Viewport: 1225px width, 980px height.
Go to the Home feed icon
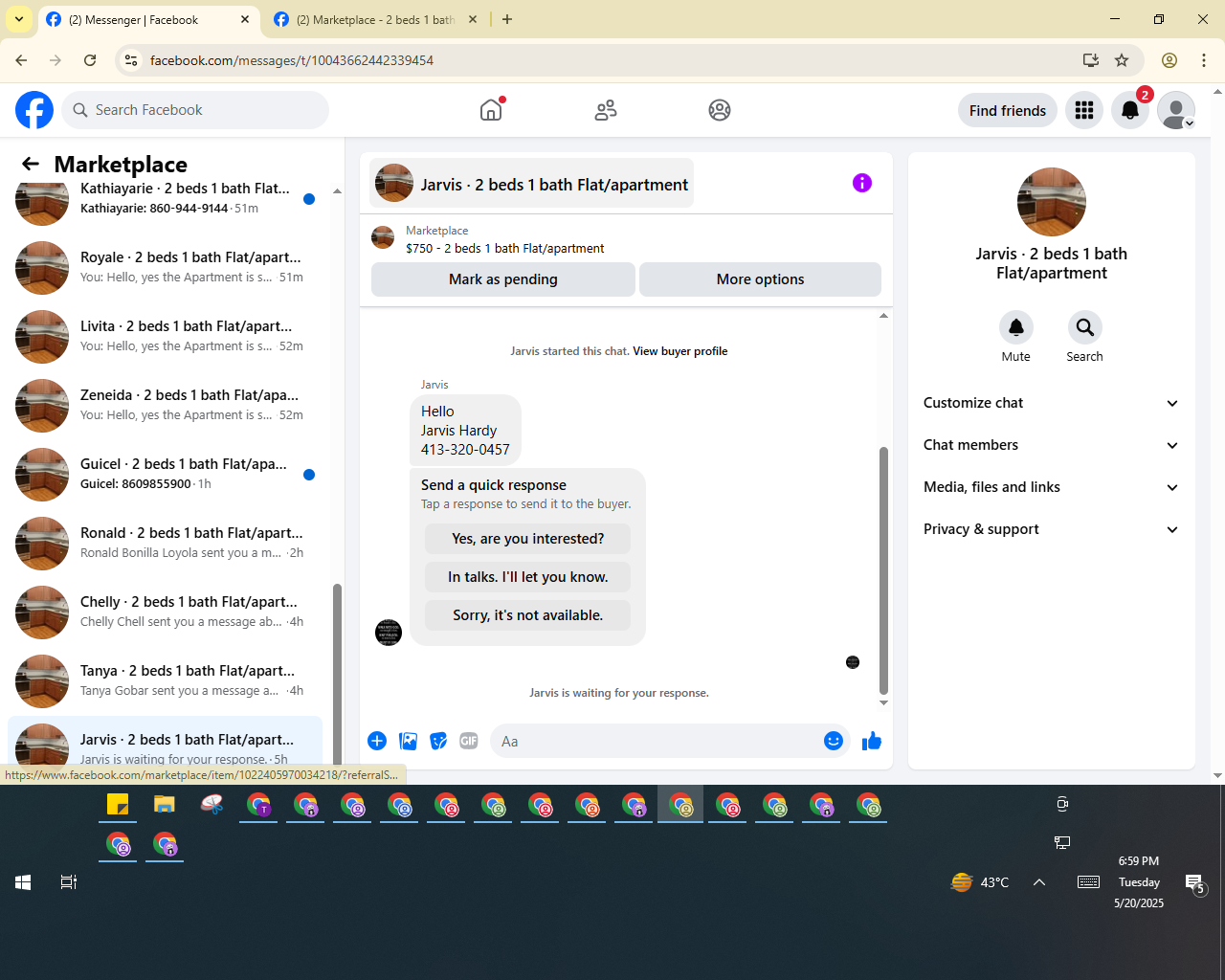coord(491,110)
